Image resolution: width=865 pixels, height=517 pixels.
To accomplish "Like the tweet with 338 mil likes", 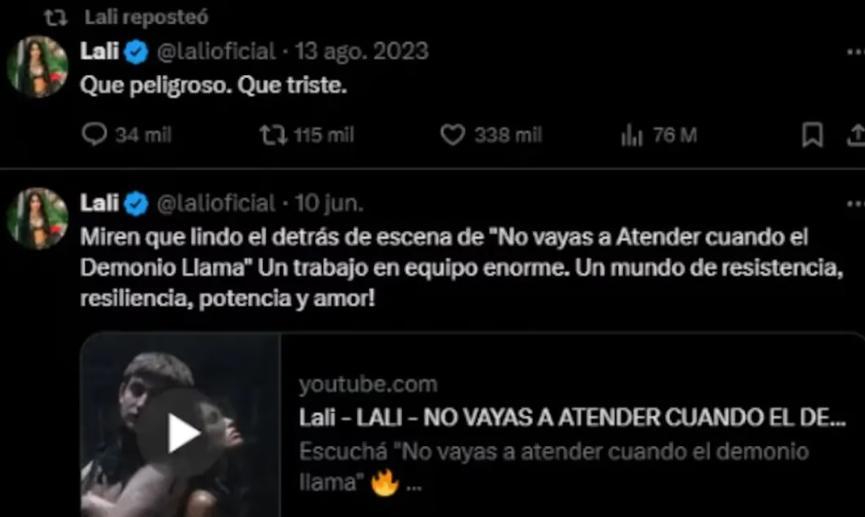I will pyautogui.click(x=452, y=135).
